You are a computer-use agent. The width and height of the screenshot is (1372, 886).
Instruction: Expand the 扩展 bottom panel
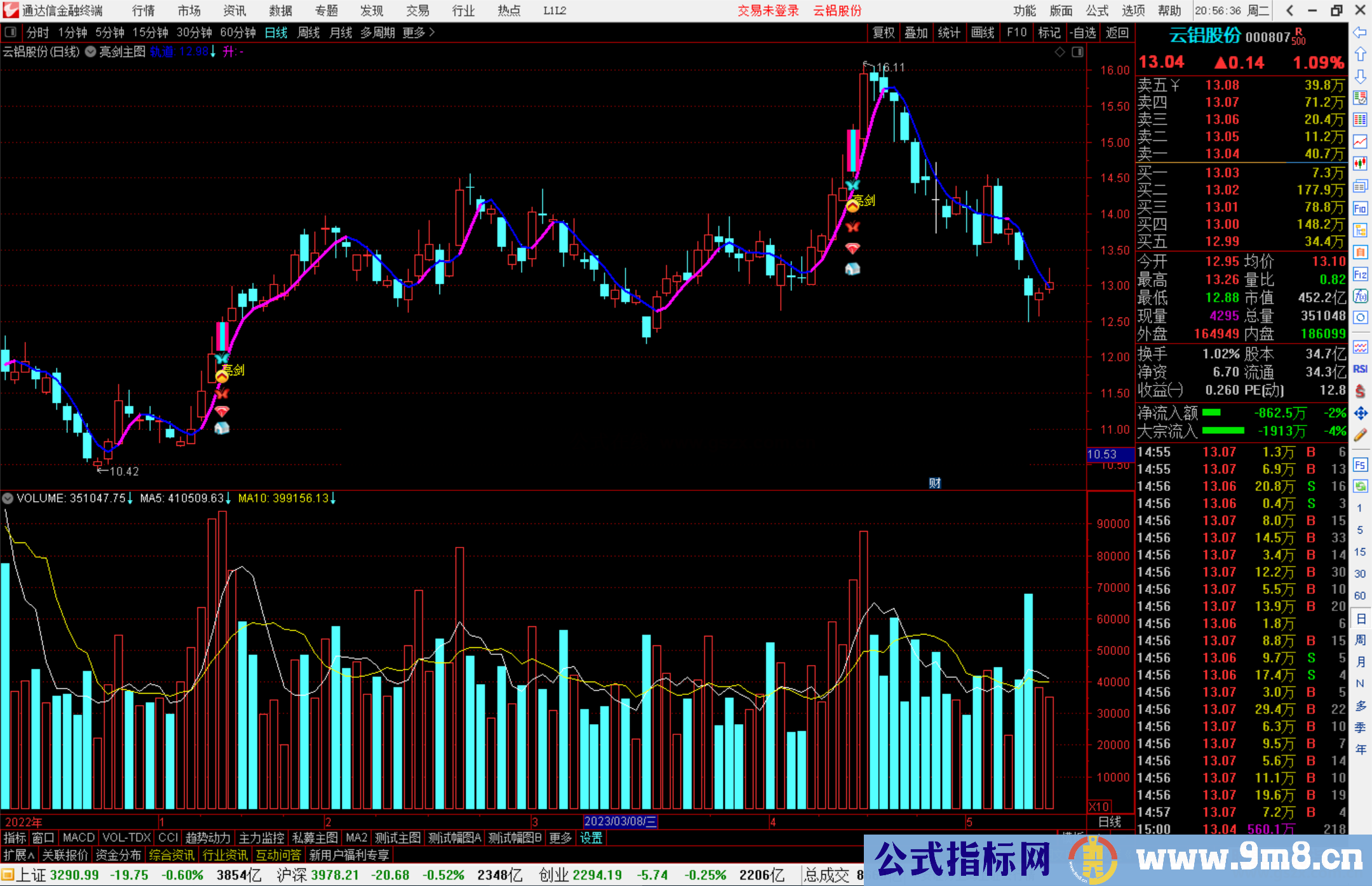click(18, 856)
